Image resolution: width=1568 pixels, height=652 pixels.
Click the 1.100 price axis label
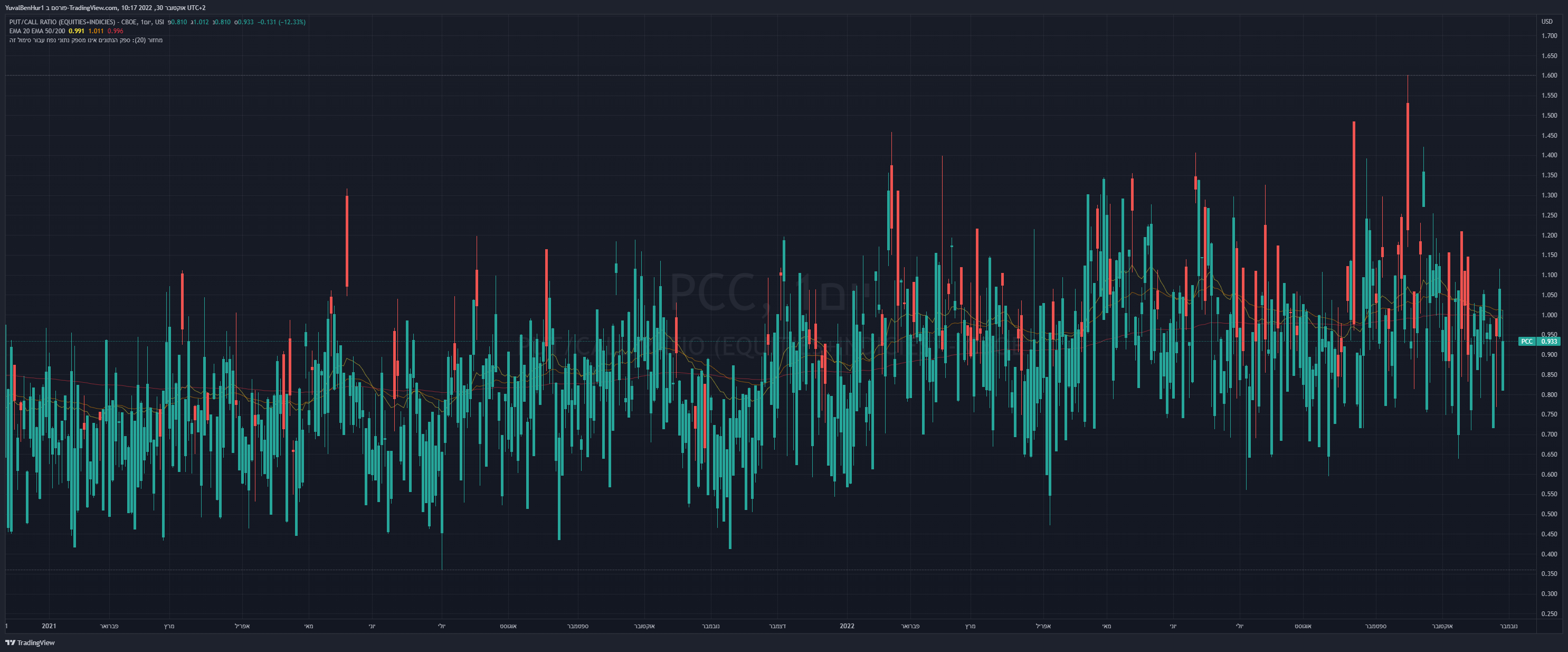click(x=1549, y=275)
